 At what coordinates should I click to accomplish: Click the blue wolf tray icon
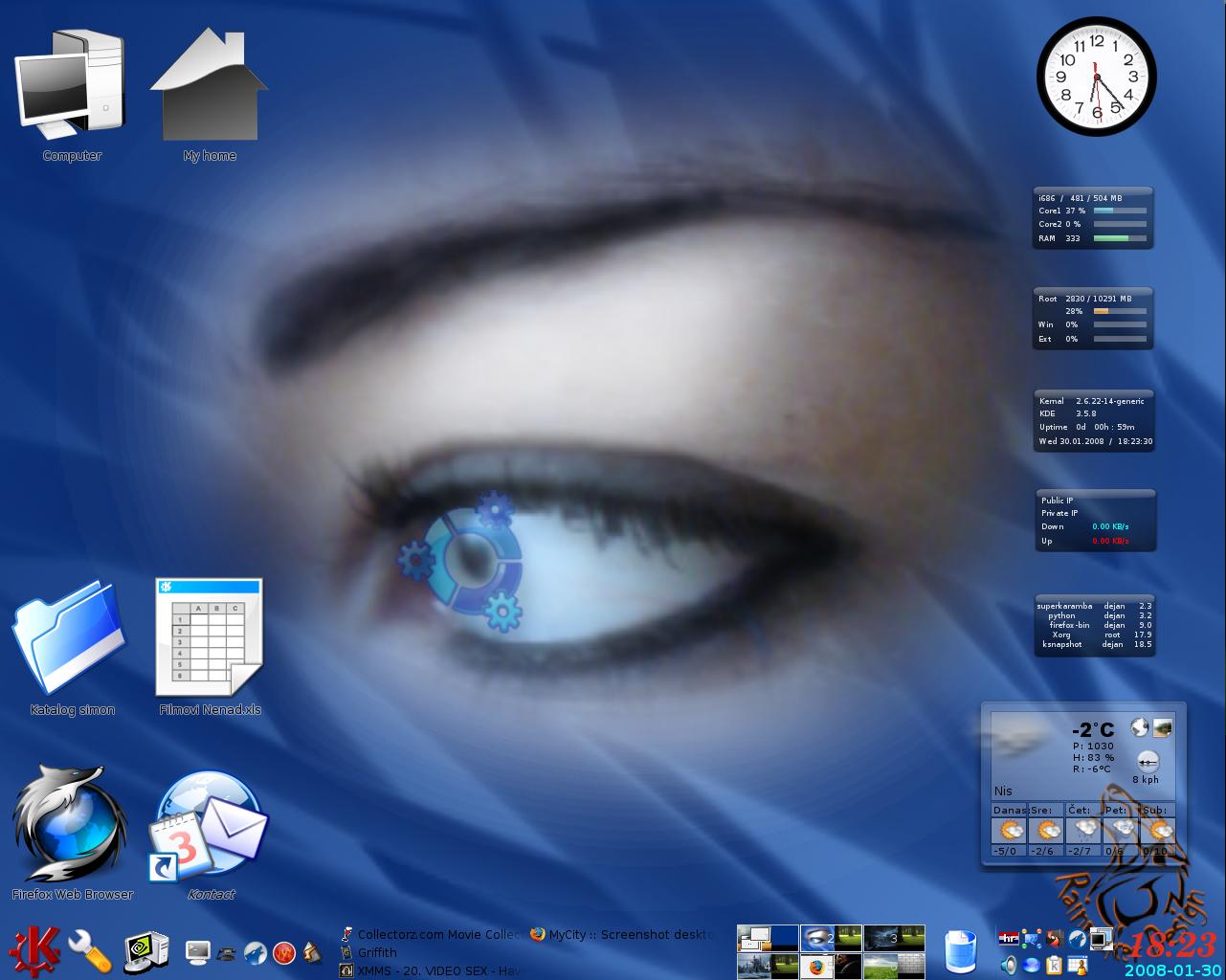click(x=1077, y=939)
